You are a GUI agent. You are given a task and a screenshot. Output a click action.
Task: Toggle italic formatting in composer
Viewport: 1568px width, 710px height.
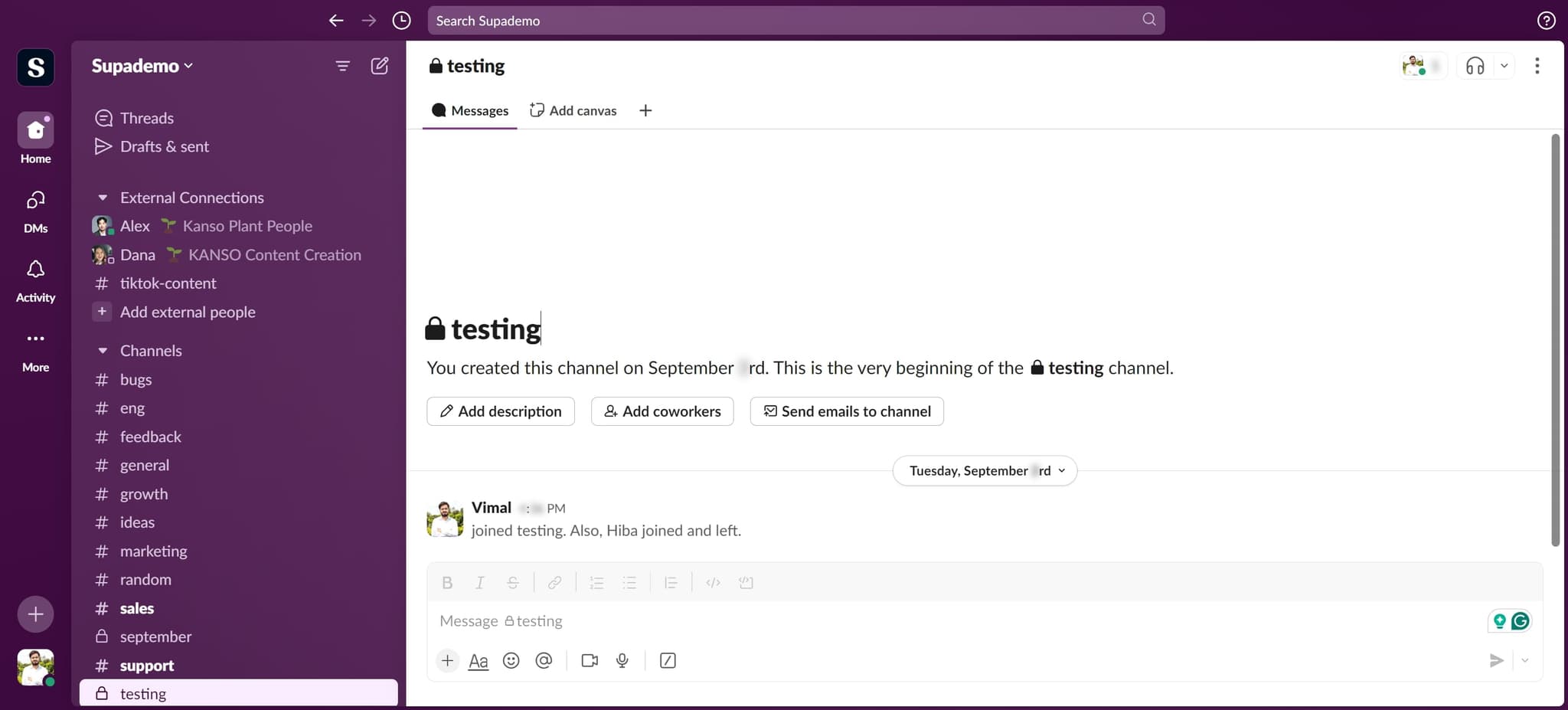tap(479, 583)
